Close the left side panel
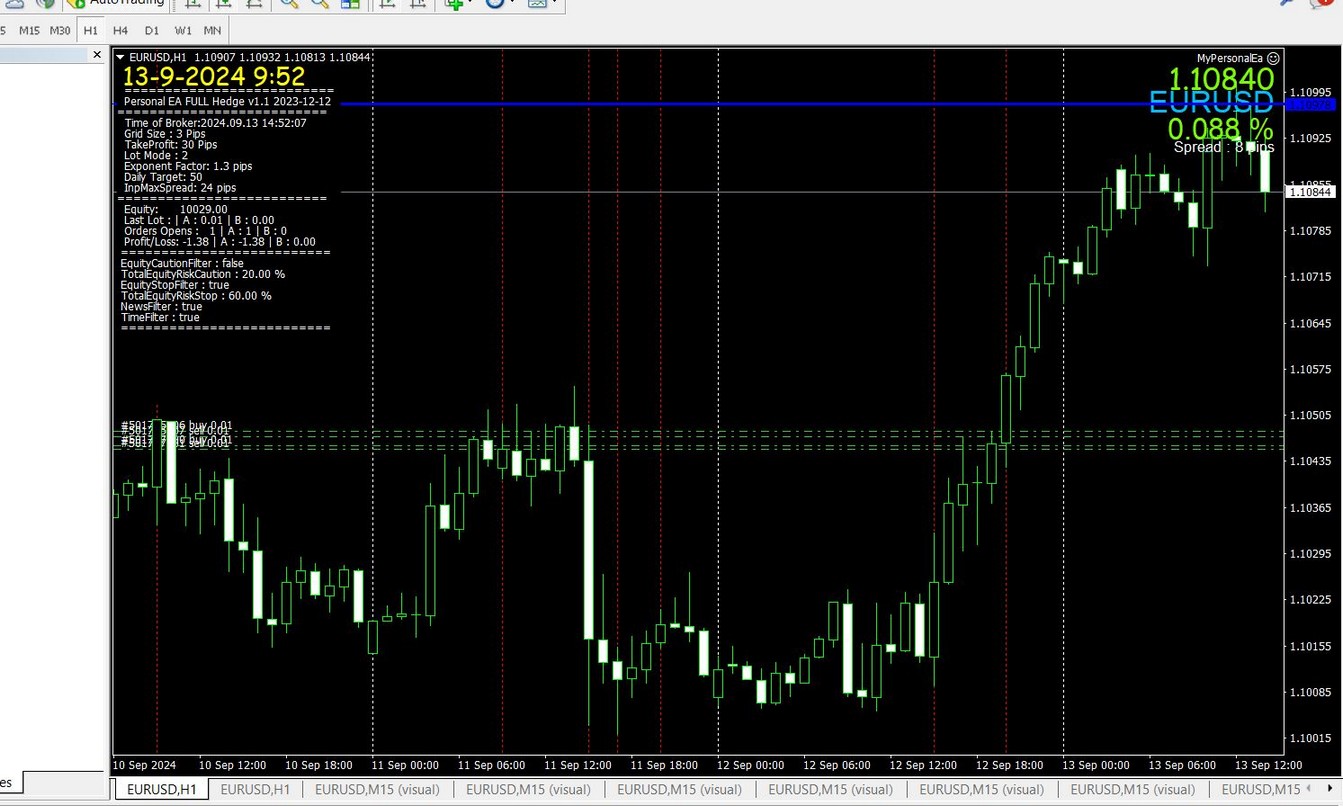Screen dimensions: 1343x806 [97, 55]
